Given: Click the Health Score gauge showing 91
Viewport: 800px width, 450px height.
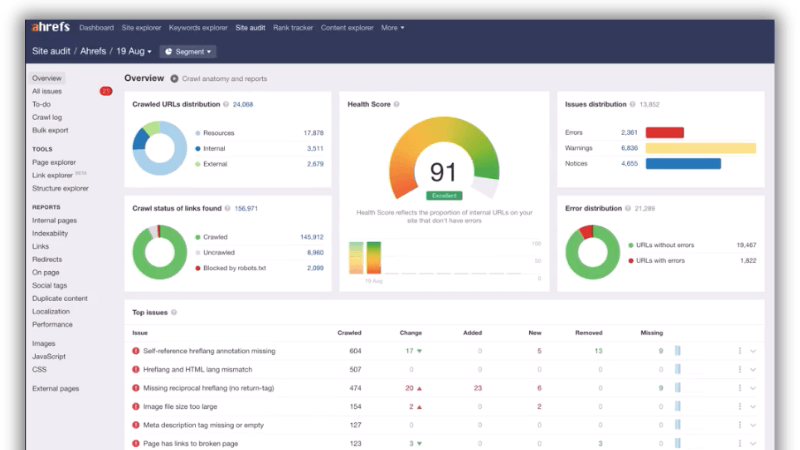Looking at the screenshot, I should coord(444,158).
